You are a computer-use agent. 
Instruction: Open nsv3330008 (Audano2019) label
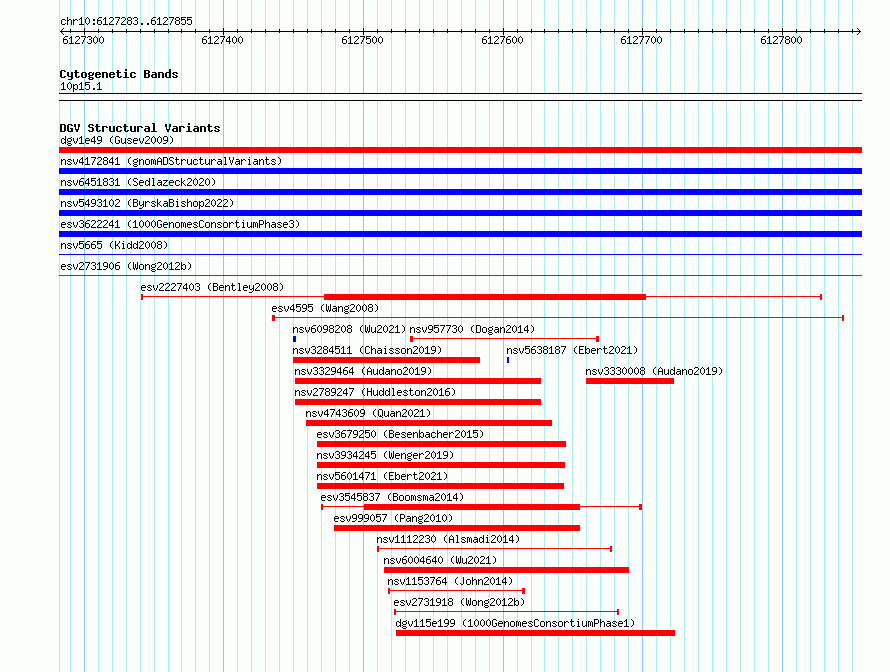click(654, 371)
